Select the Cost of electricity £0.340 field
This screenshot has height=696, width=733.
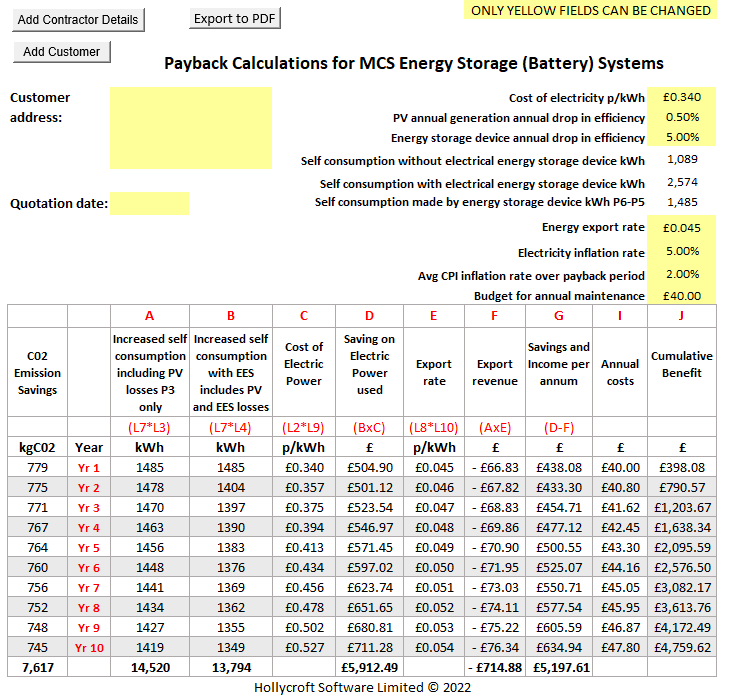coord(681,97)
